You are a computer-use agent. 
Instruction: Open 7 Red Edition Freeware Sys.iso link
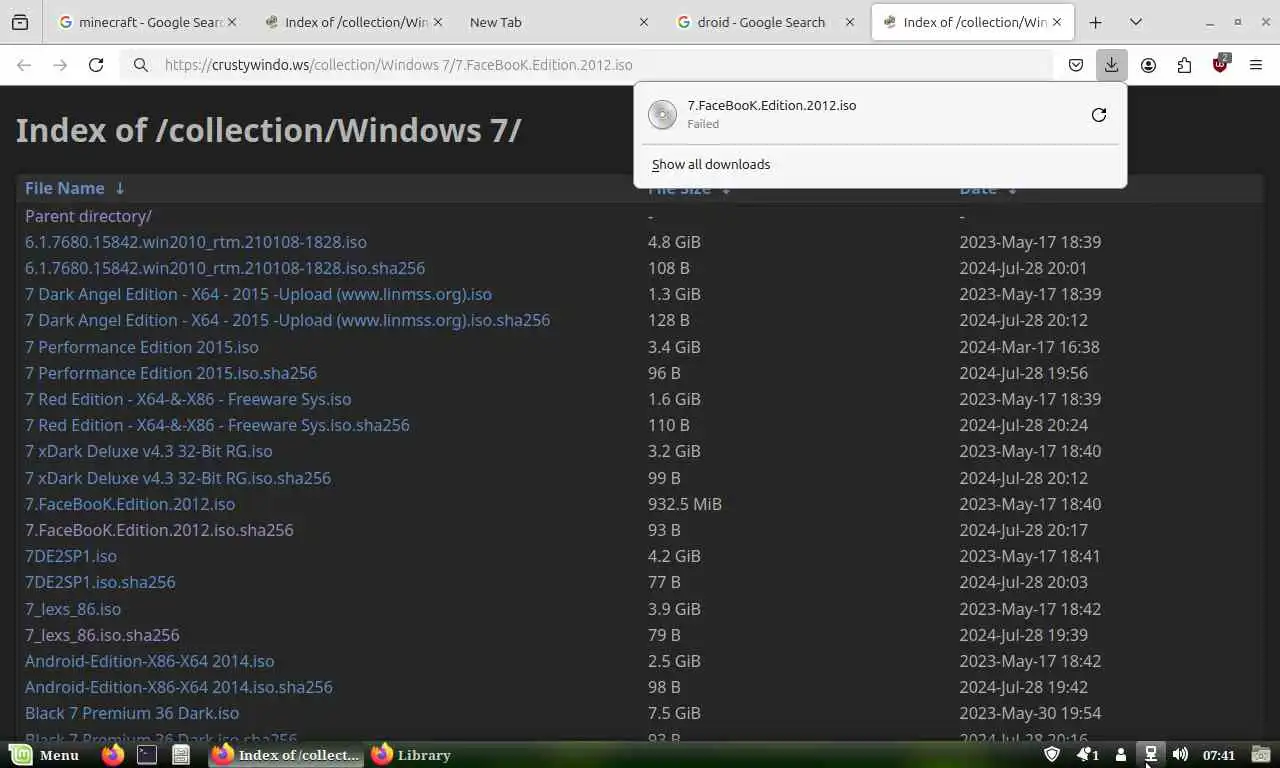(x=188, y=399)
